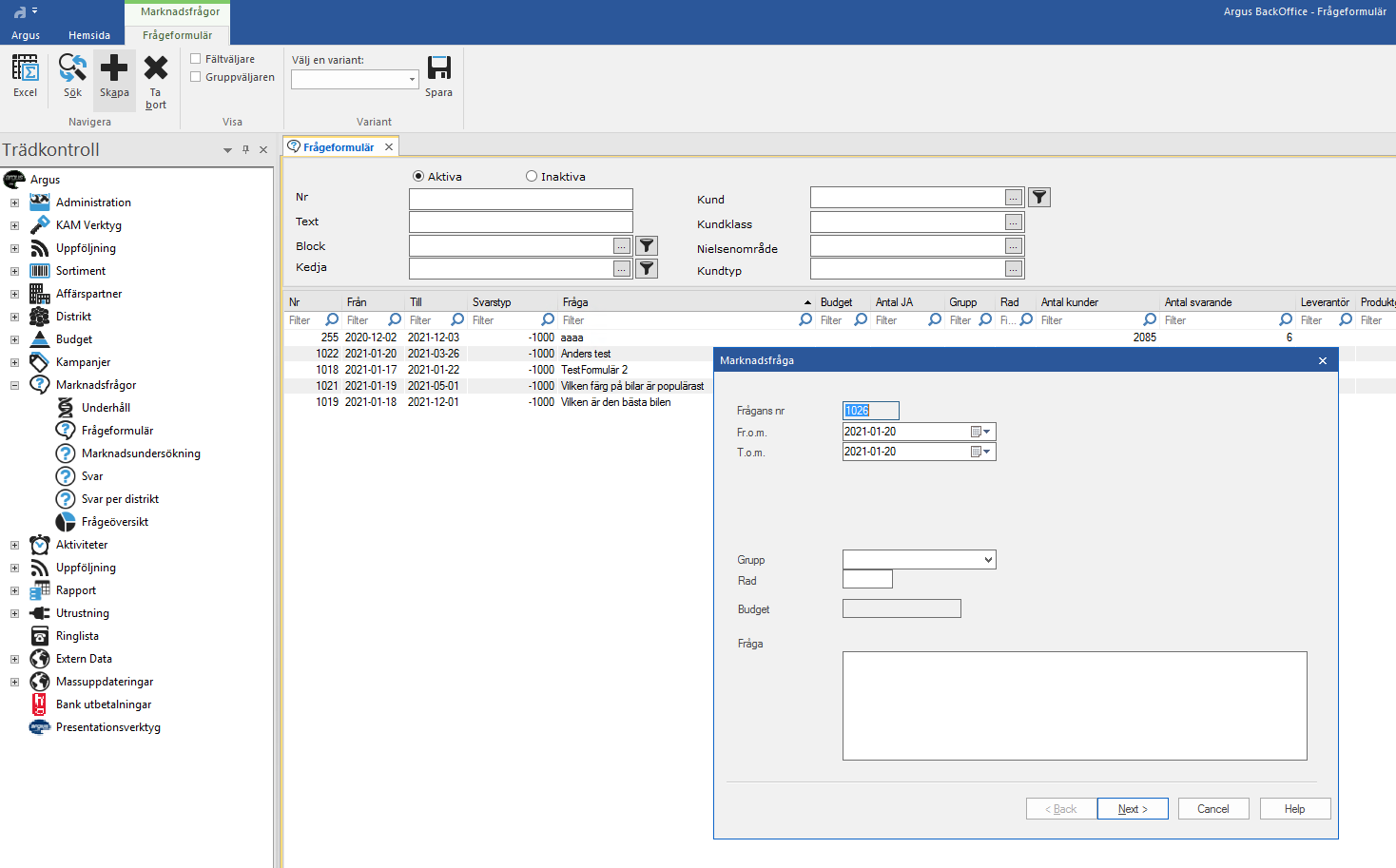Click the Skapa plus icon
The image size is (1396, 868).
(x=114, y=68)
